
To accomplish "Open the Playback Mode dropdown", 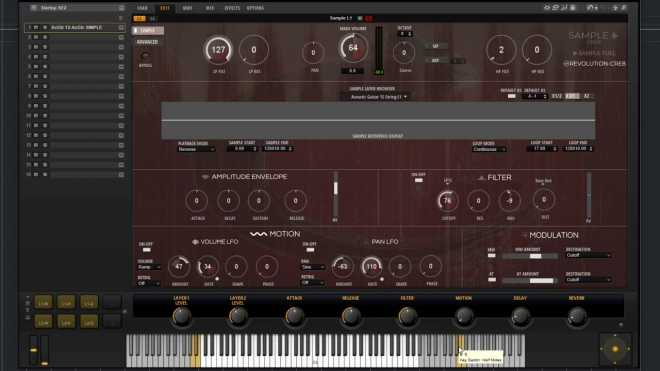I will point(196,149).
